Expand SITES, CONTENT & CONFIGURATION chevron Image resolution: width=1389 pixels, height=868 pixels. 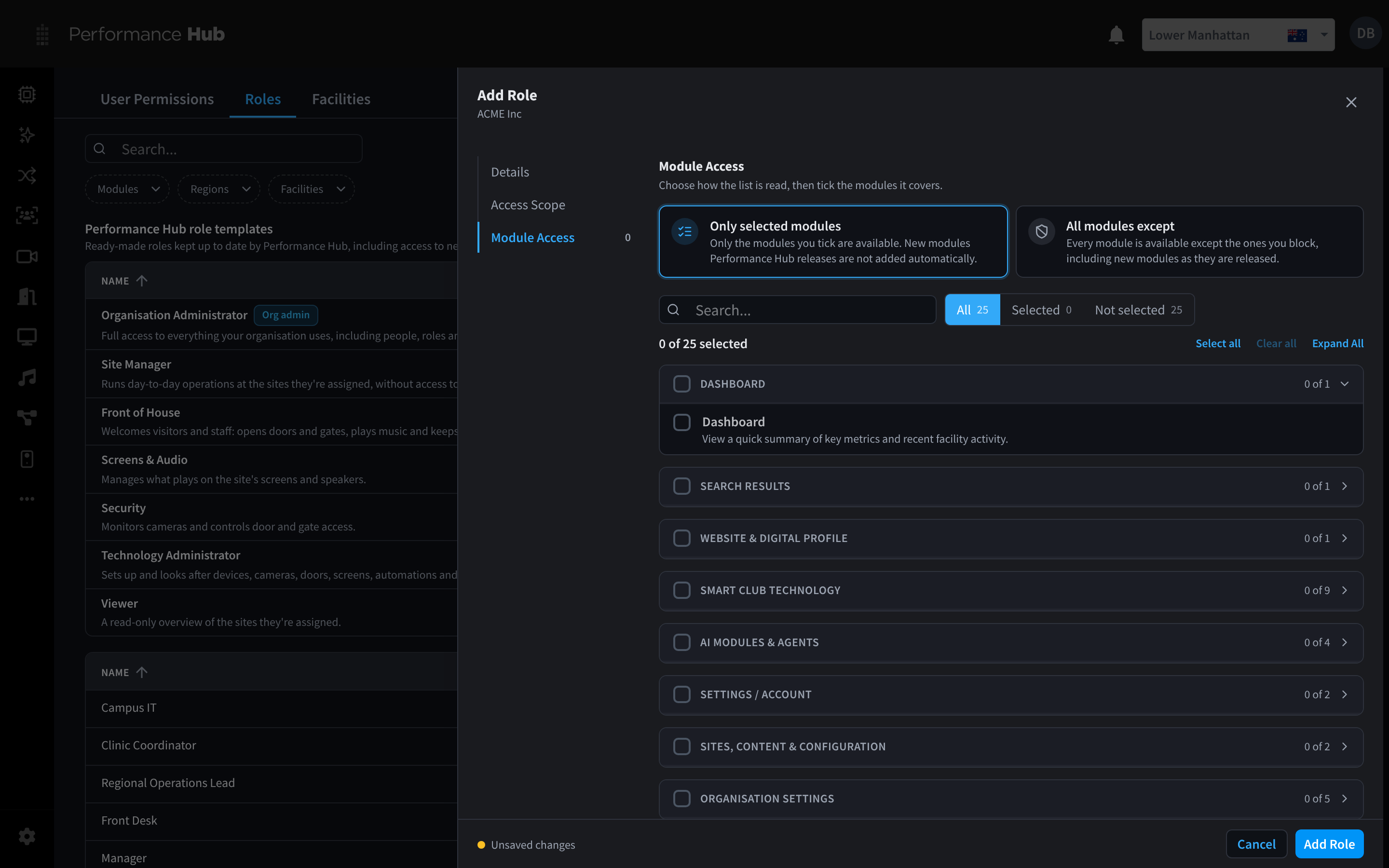(x=1344, y=746)
